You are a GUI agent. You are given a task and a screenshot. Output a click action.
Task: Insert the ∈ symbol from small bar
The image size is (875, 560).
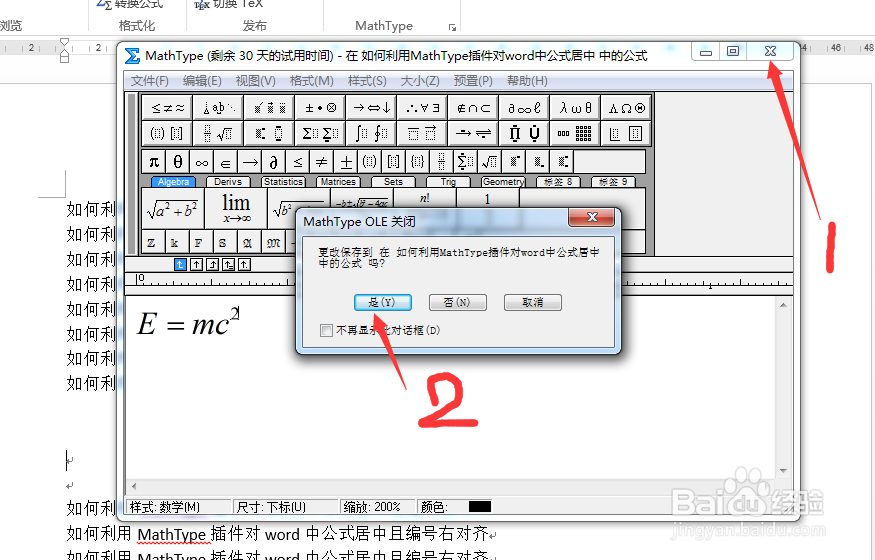(226, 162)
